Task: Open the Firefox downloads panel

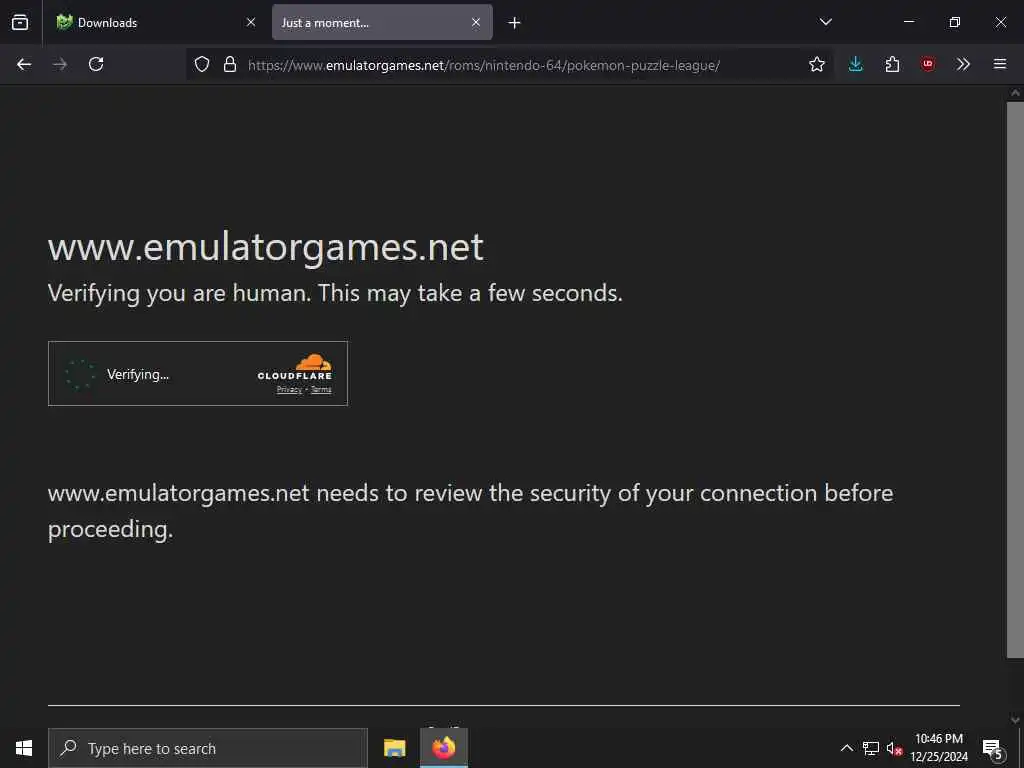Action: point(856,64)
